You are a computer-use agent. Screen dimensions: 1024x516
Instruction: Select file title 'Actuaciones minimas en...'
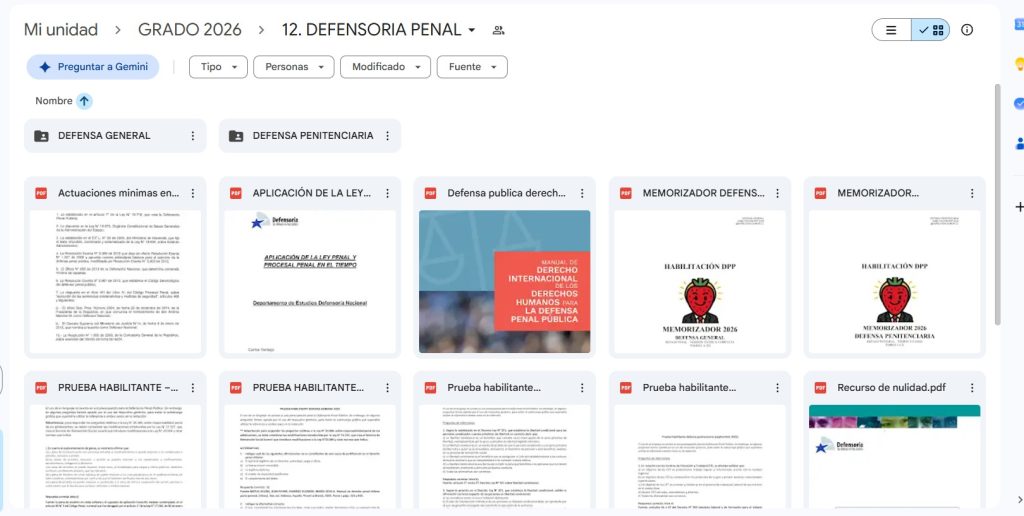point(118,193)
